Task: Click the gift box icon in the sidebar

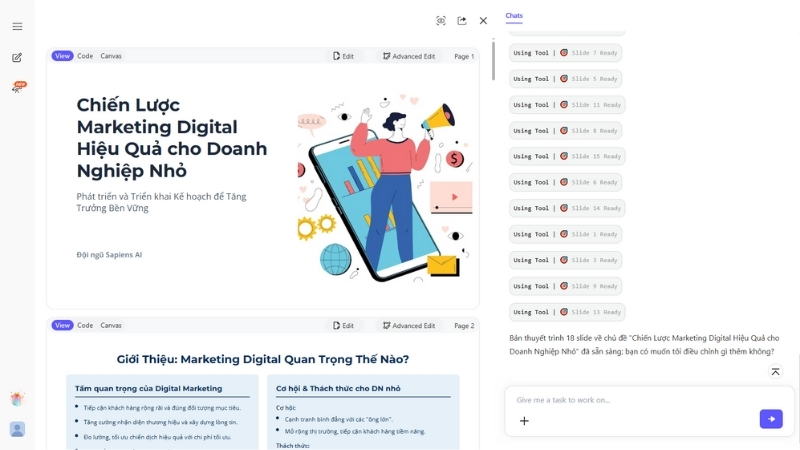Action: click(x=17, y=399)
